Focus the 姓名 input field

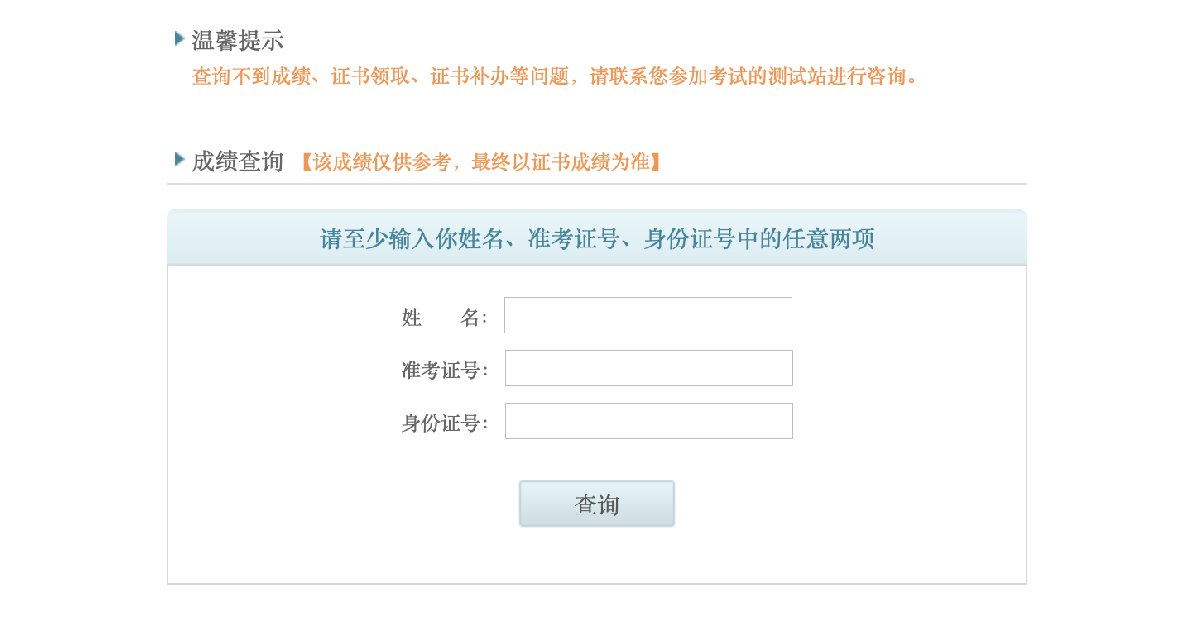648,315
